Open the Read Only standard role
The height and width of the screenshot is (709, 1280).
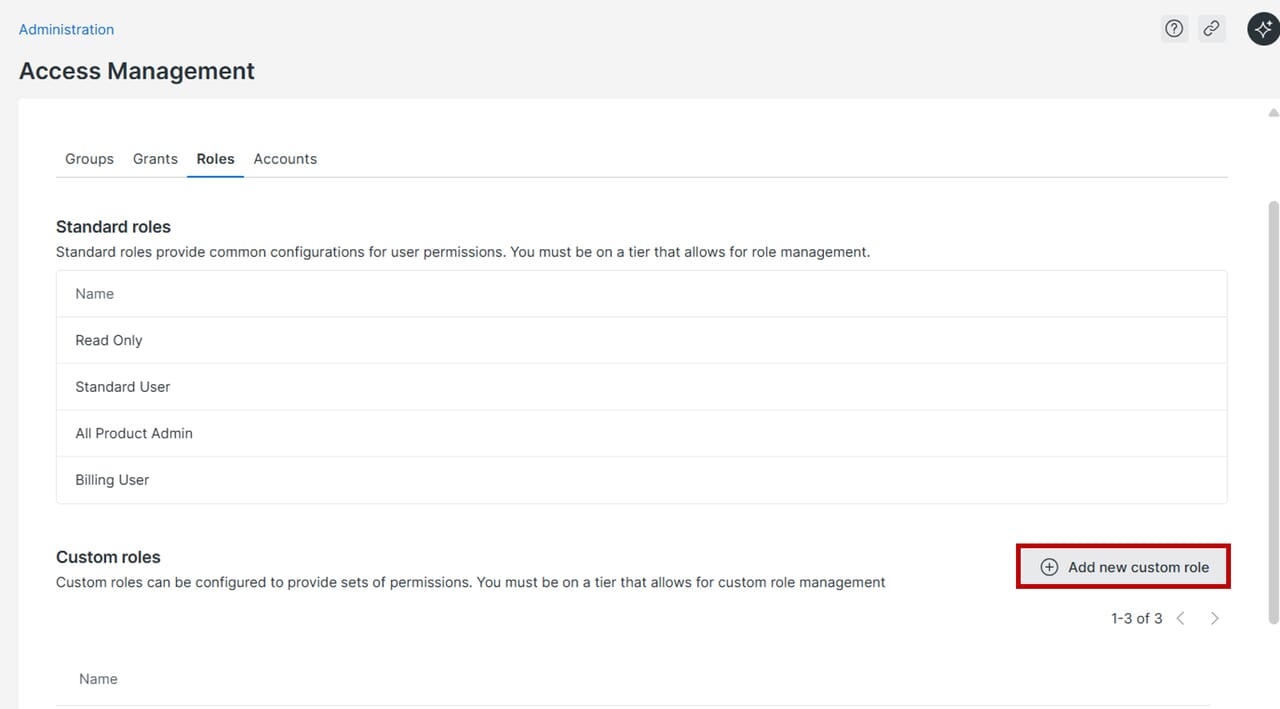[109, 341]
